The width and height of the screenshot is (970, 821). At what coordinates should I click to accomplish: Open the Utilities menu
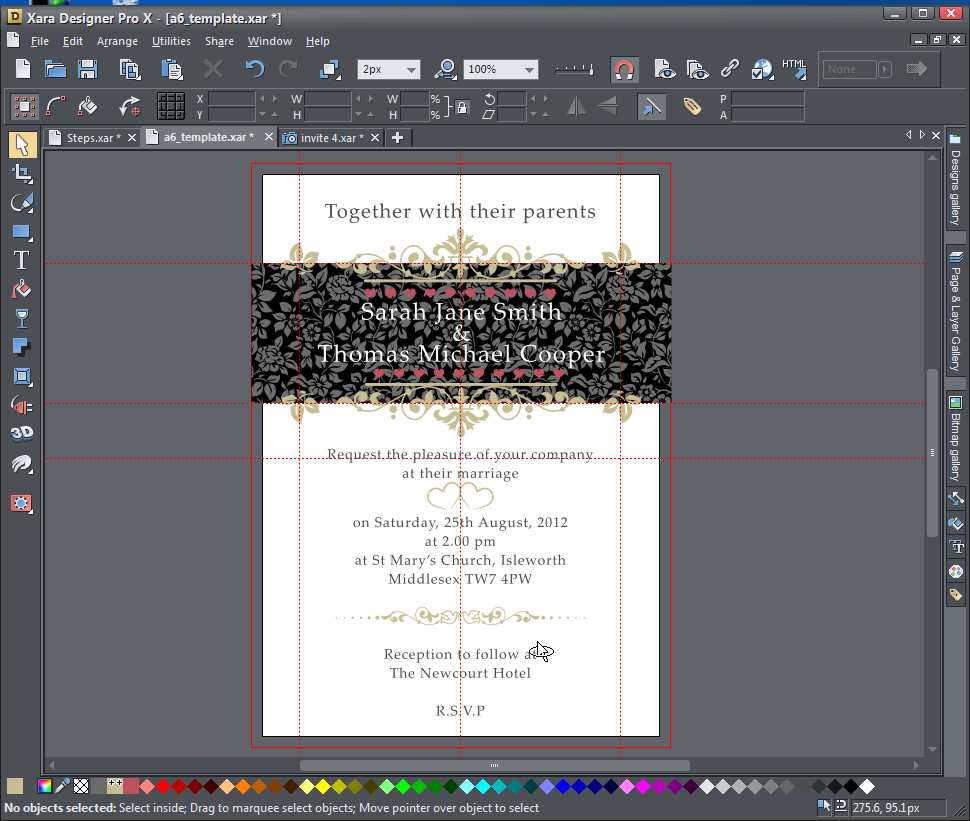[170, 41]
